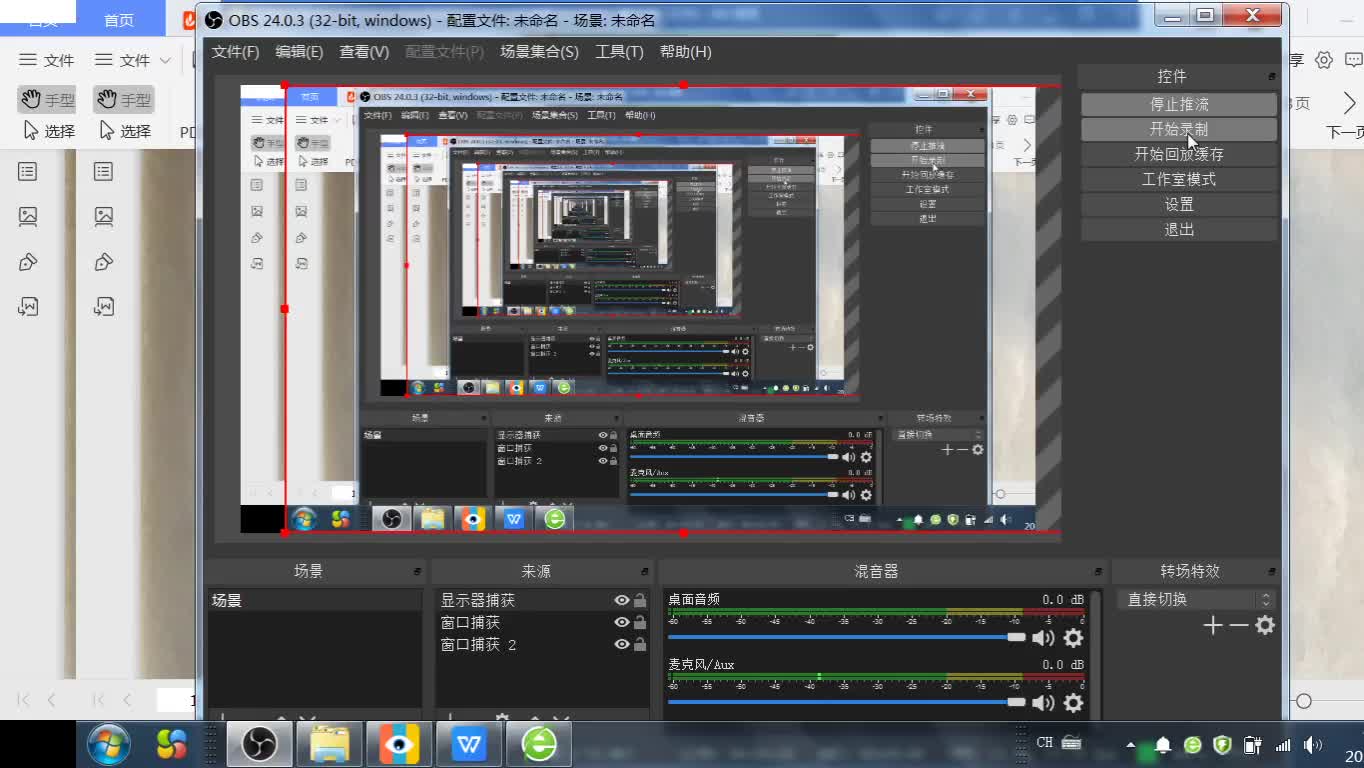
Task: Click the PDF zoom slider handle
Action: coord(1303,701)
